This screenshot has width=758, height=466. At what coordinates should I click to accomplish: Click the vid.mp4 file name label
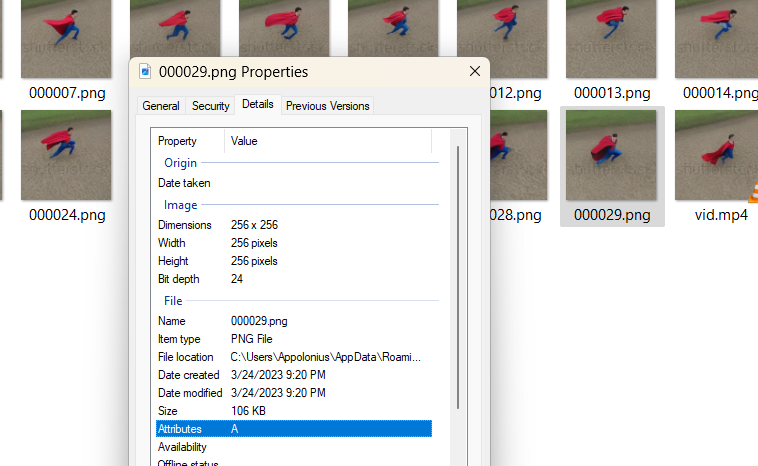(721, 215)
